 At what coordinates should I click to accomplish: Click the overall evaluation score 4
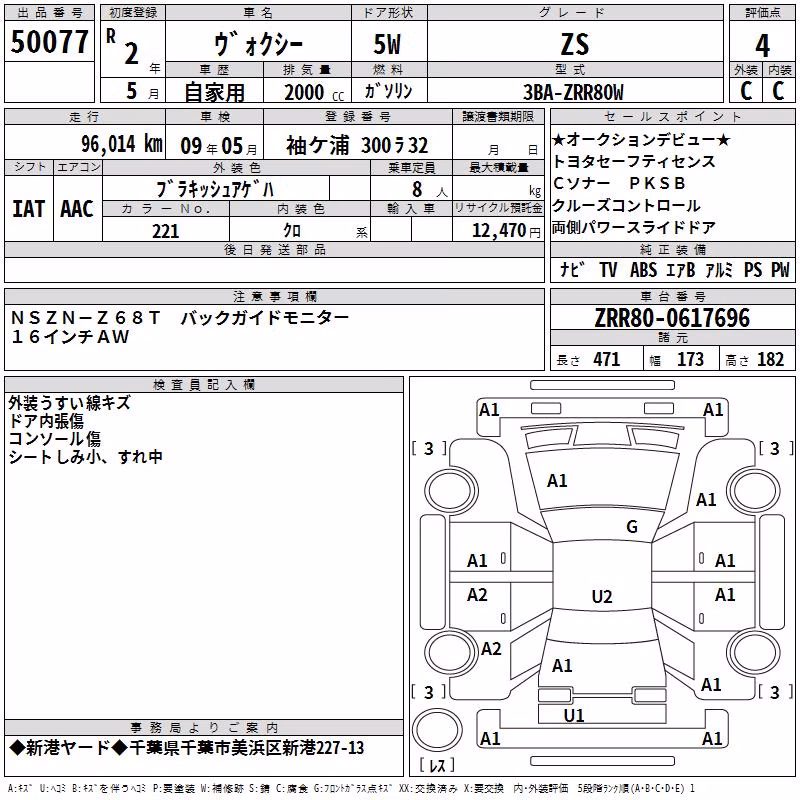click(762, 46)
